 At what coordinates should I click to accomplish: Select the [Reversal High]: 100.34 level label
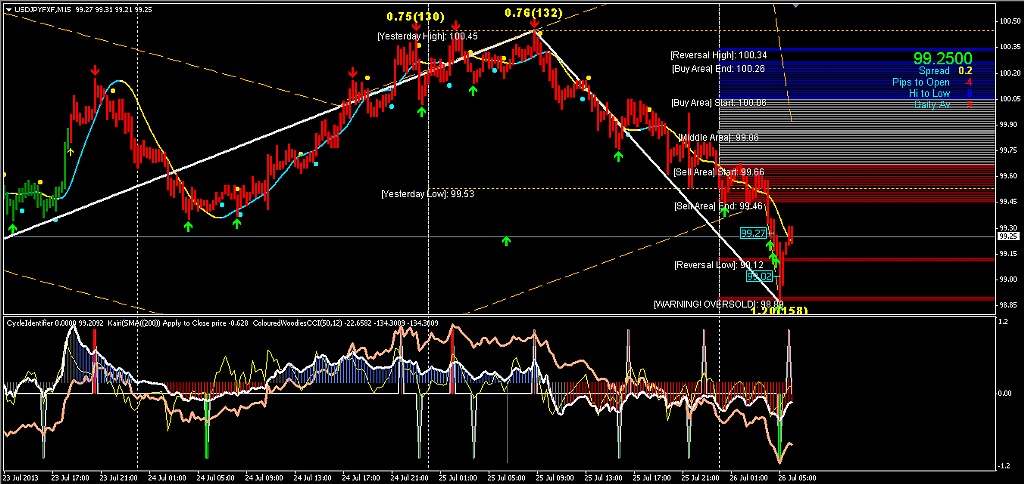718,55
